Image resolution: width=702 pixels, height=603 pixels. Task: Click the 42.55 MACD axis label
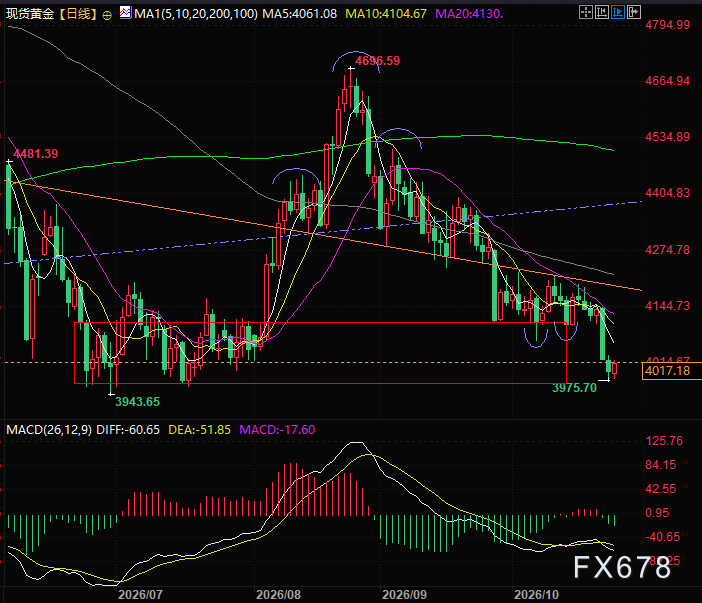[x=660, y=489]
